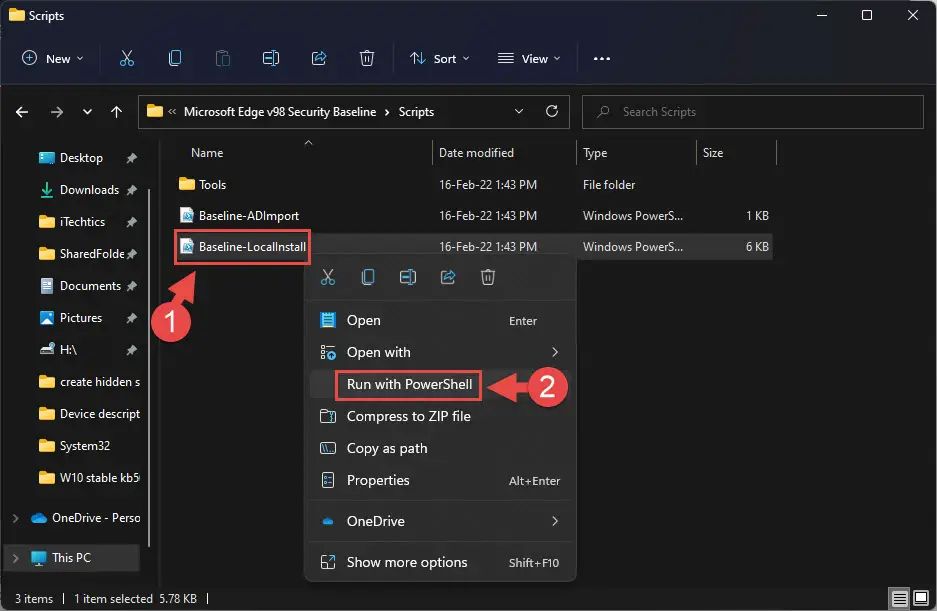Image resolution: width=937 pixels, height=611 pixels.
Task: Click the Search Scripts field
Action: [x=752, y=112]
